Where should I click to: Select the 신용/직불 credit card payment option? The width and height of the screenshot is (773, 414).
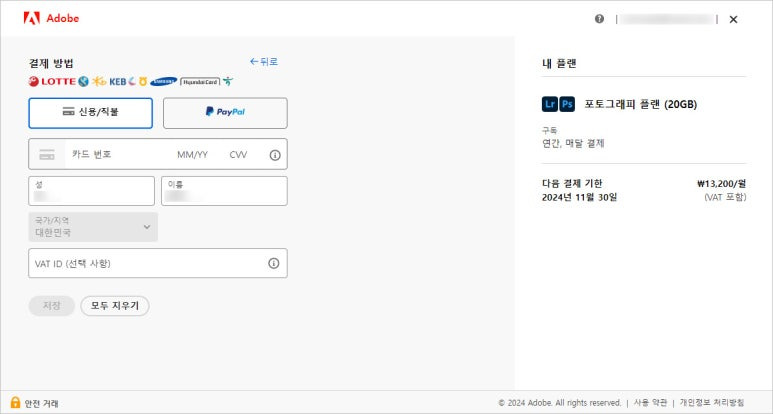click(x=91, y=113)
